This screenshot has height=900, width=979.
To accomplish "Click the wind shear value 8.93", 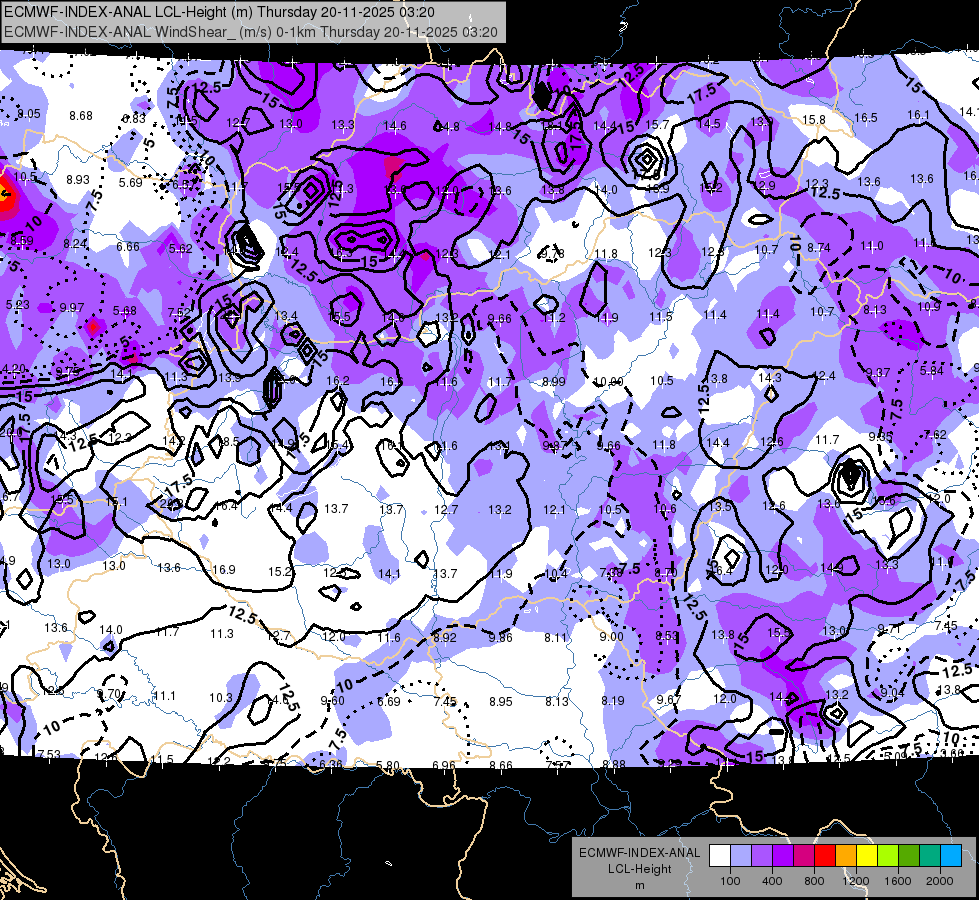I will pos(78,180).
